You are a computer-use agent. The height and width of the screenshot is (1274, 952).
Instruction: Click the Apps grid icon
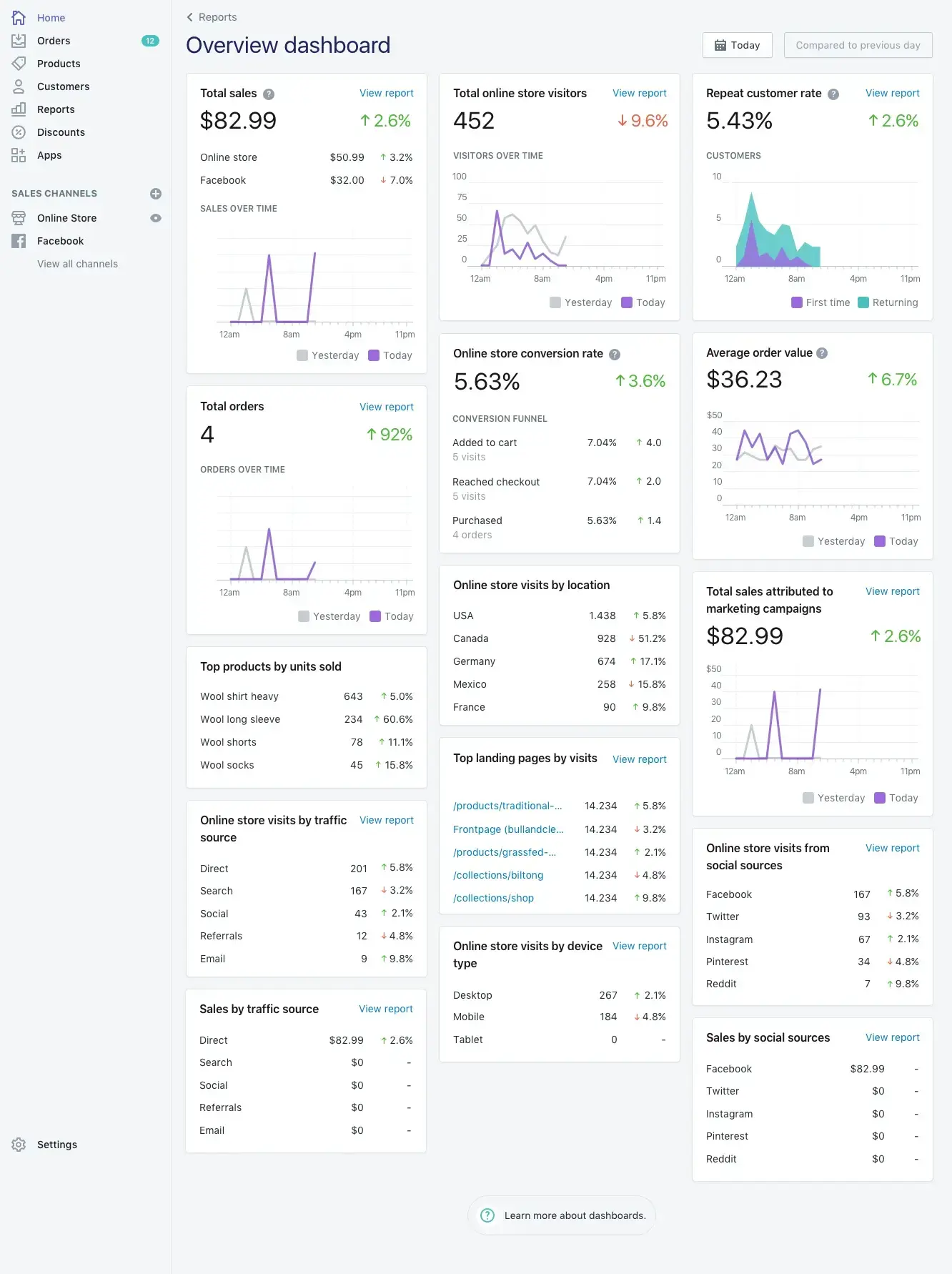(x=19, y=155)
